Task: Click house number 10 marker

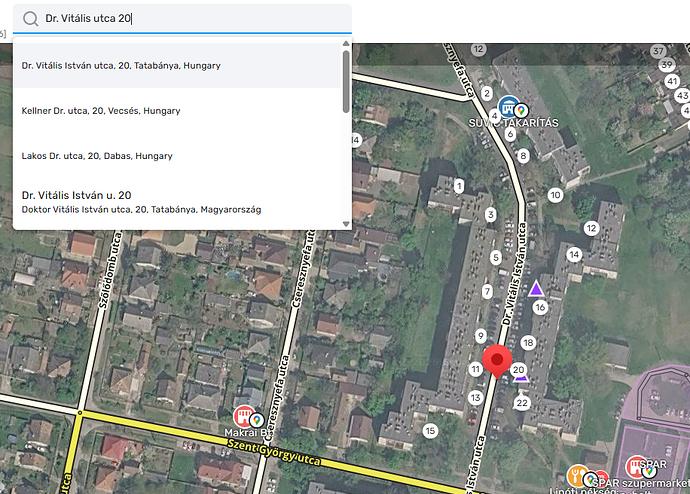Action: pyautogui.click(x=555, y=195)
